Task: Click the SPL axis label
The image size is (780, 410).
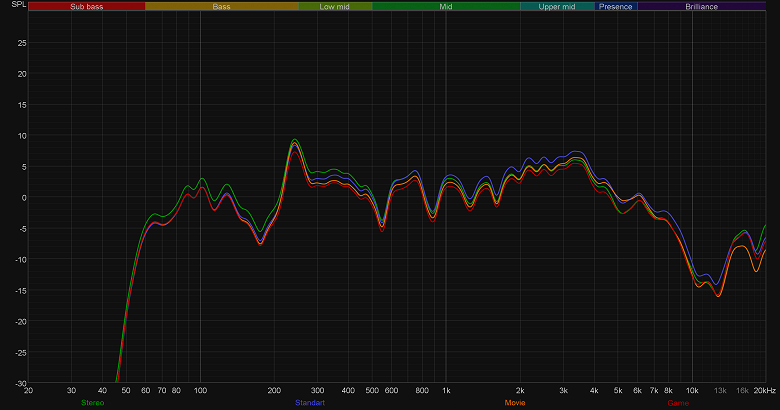Action: point(18,4)
